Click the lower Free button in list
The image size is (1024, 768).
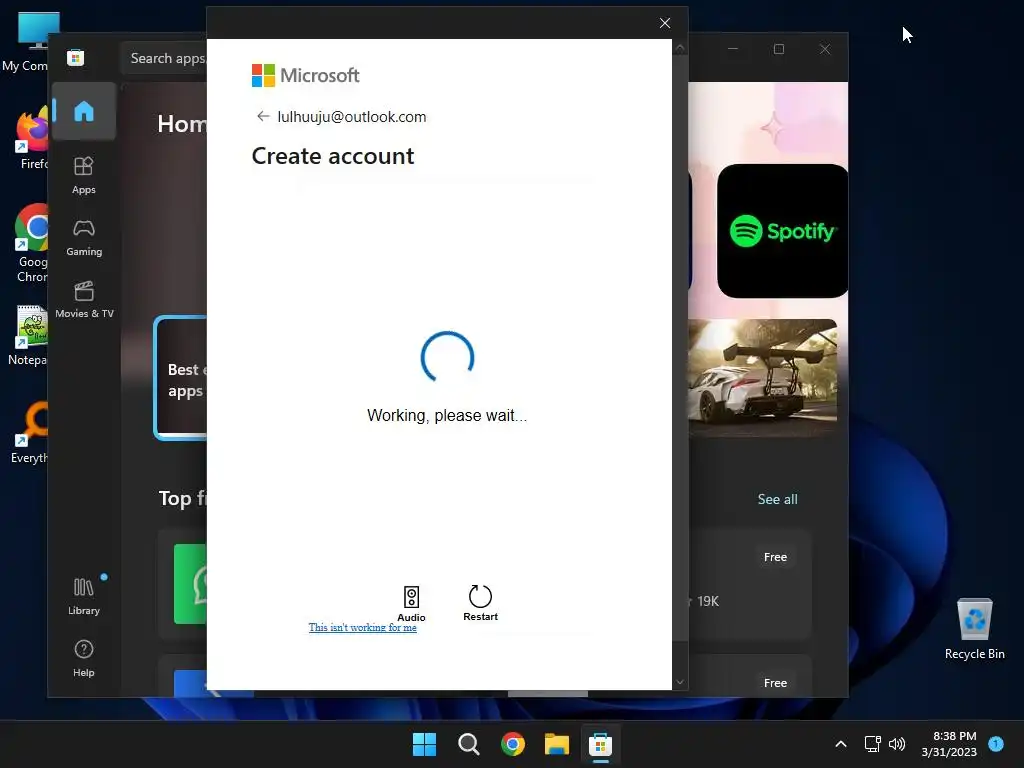[x=775, y=682]
